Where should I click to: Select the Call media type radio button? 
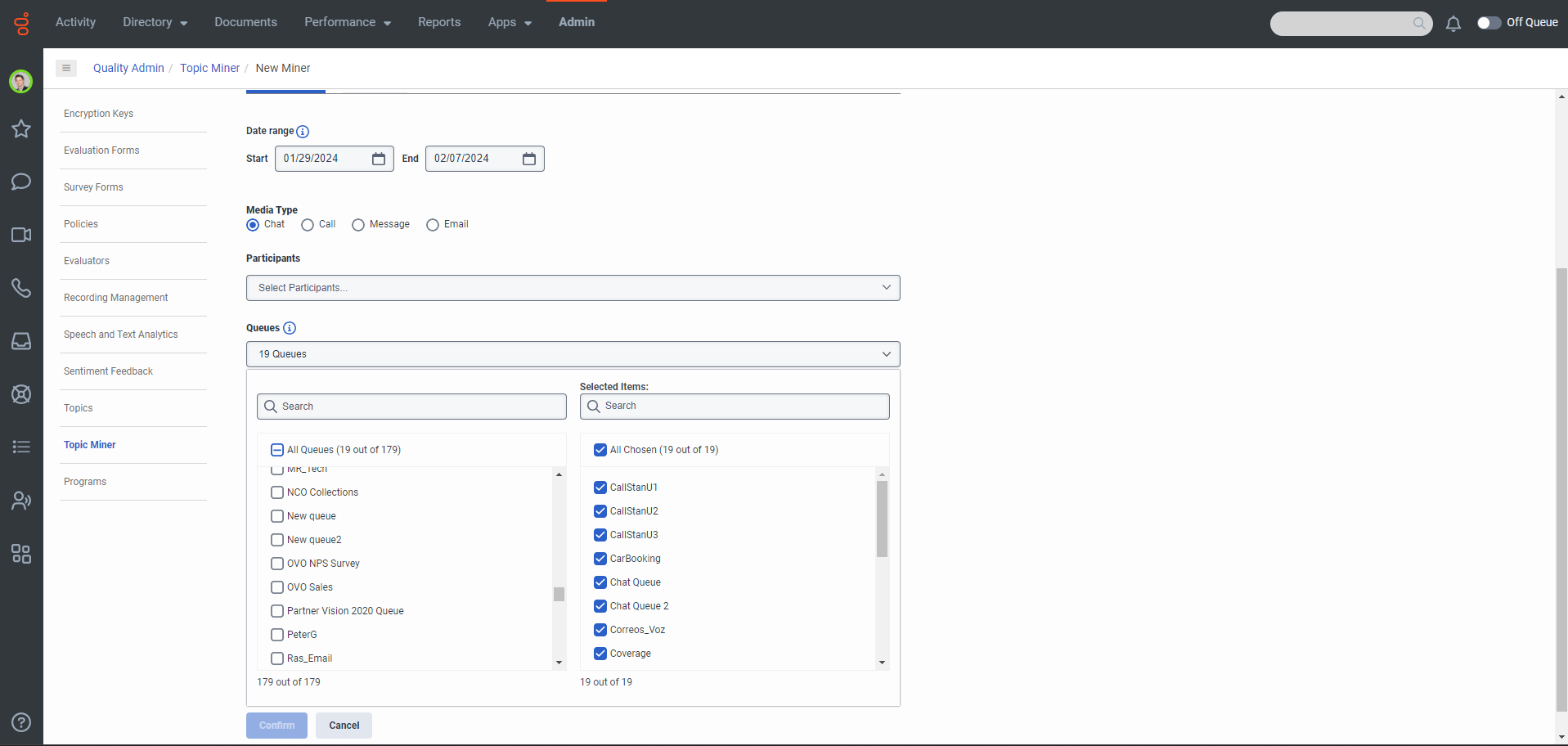[x=307, y=225]
